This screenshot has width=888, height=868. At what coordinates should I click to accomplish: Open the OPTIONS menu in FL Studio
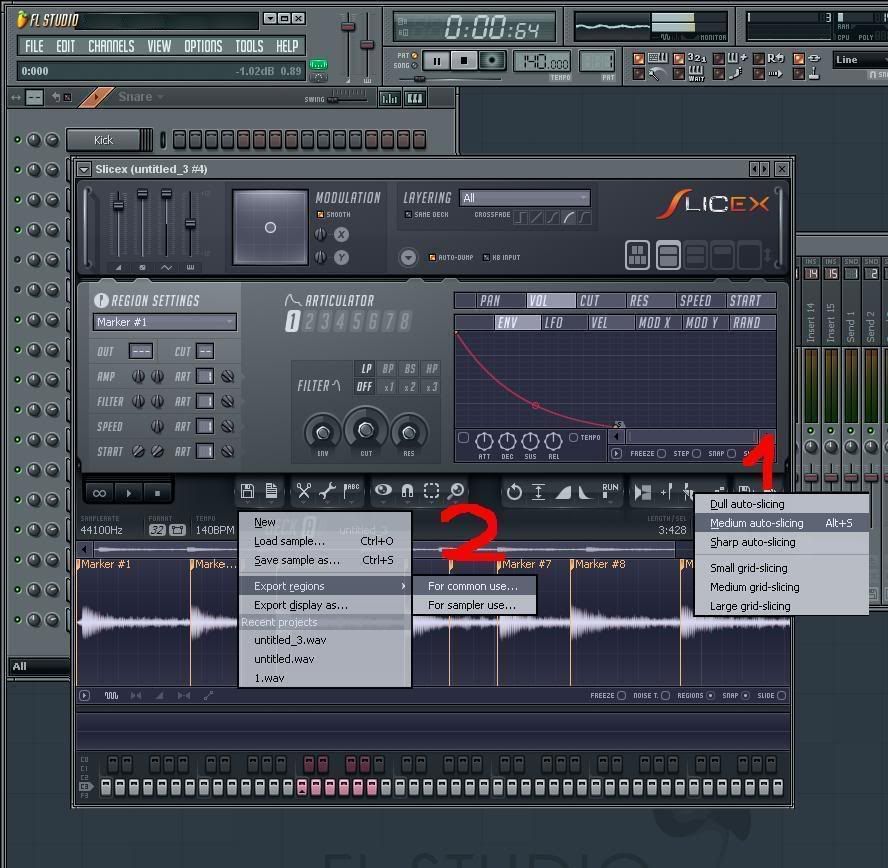[203, 46]
